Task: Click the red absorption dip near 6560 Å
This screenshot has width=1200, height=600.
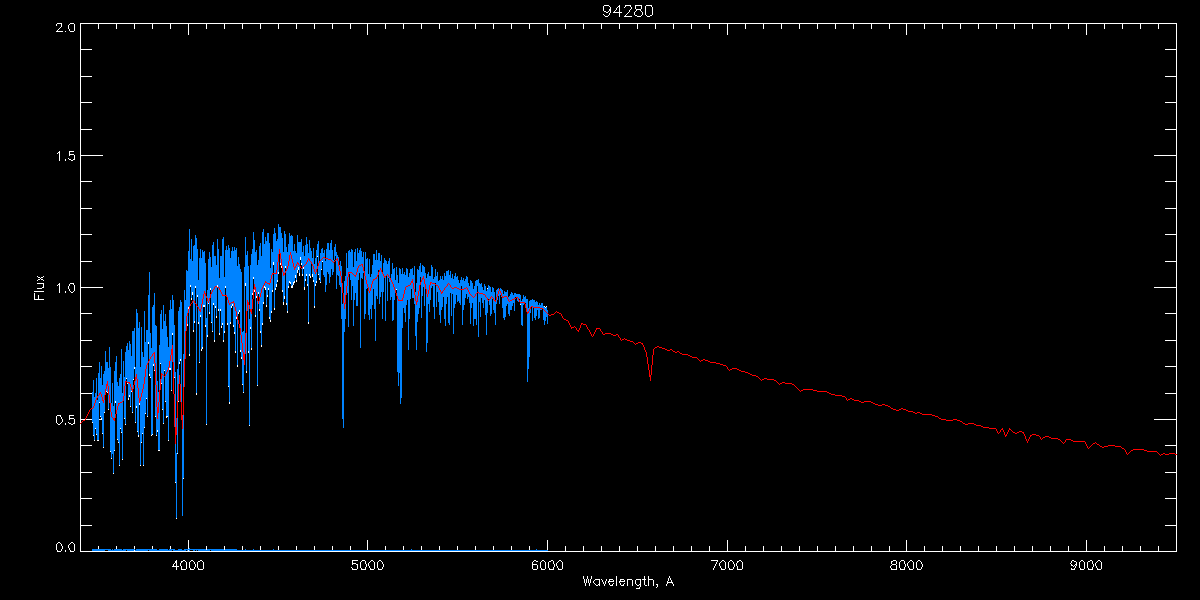Action: [x=651, y=363]
